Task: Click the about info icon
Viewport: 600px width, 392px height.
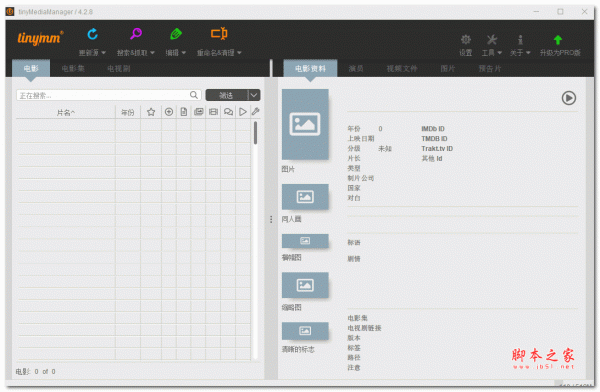Action: click(520, 39)
